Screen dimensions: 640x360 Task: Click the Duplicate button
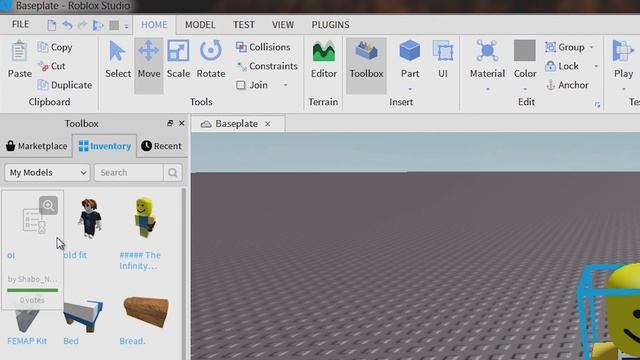coord(65,85)
